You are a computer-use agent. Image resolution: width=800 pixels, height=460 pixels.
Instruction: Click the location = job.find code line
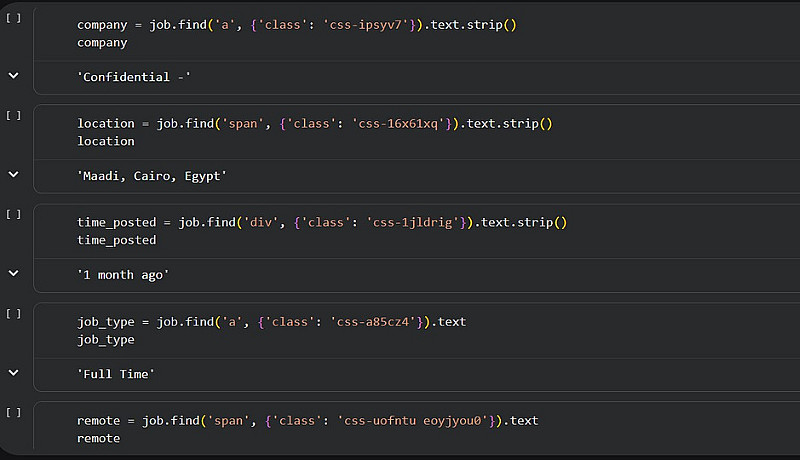click(315, 124)
